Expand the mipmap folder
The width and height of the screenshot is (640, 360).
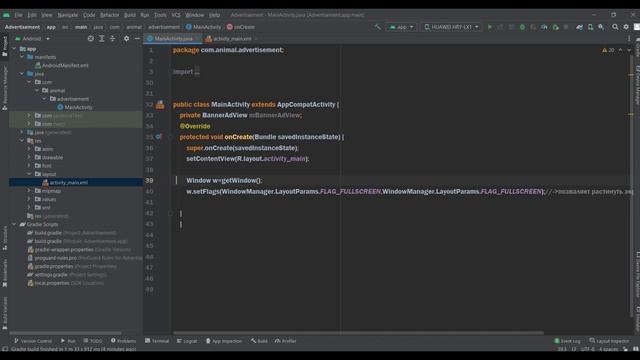[29, 191]
